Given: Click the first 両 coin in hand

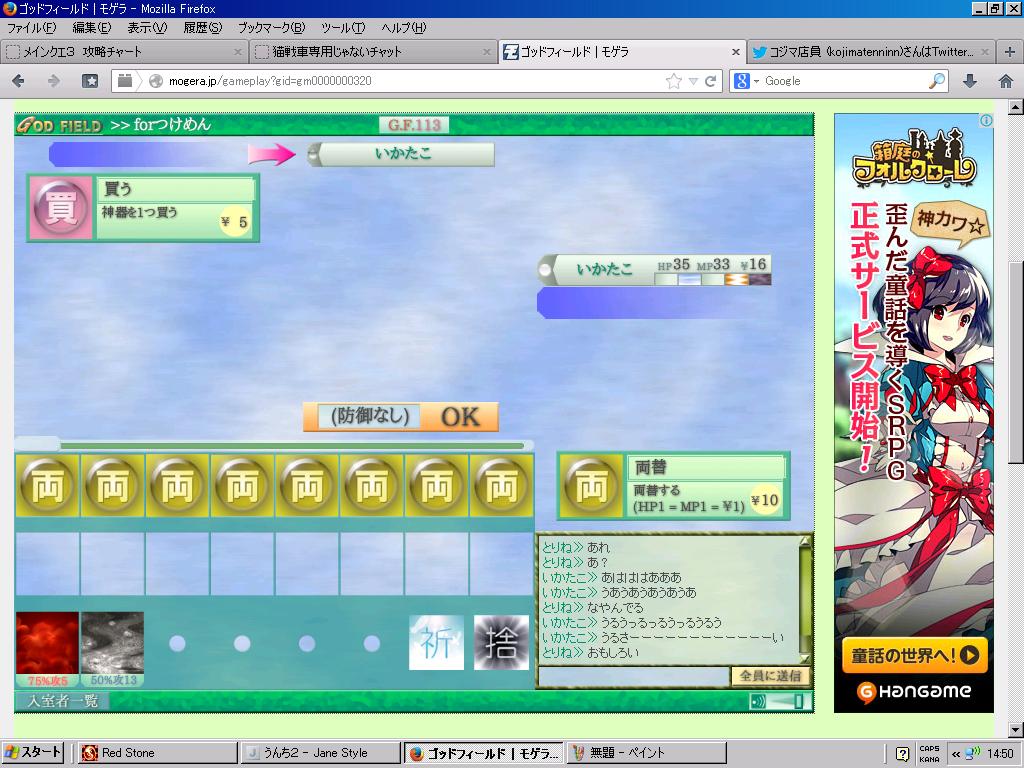Looking at the screenshot, I should tap(47, 488).
